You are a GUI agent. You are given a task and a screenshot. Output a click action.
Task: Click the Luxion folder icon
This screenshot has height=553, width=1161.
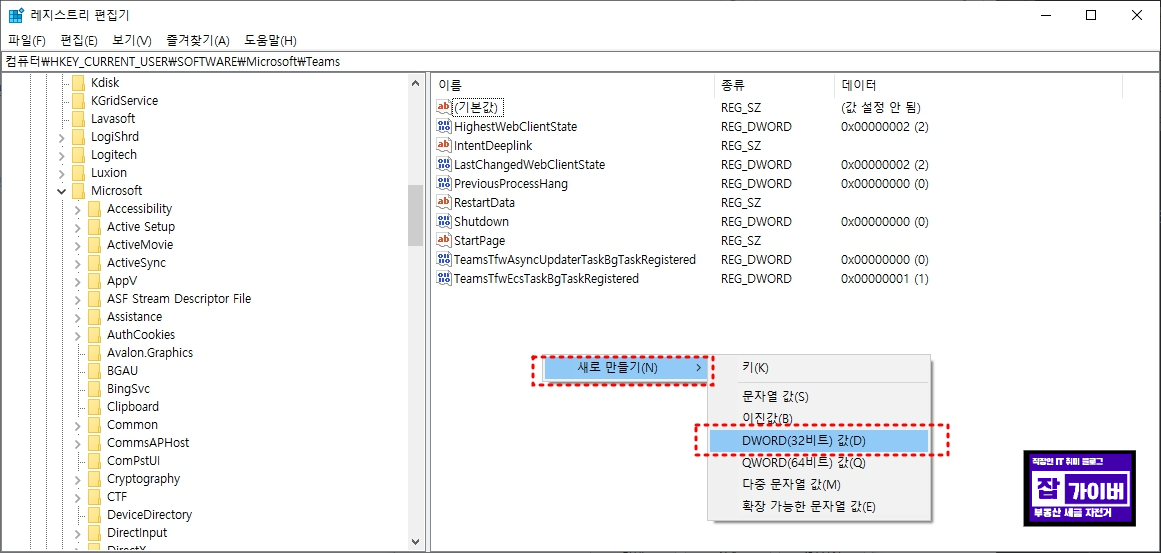point(78,172)
